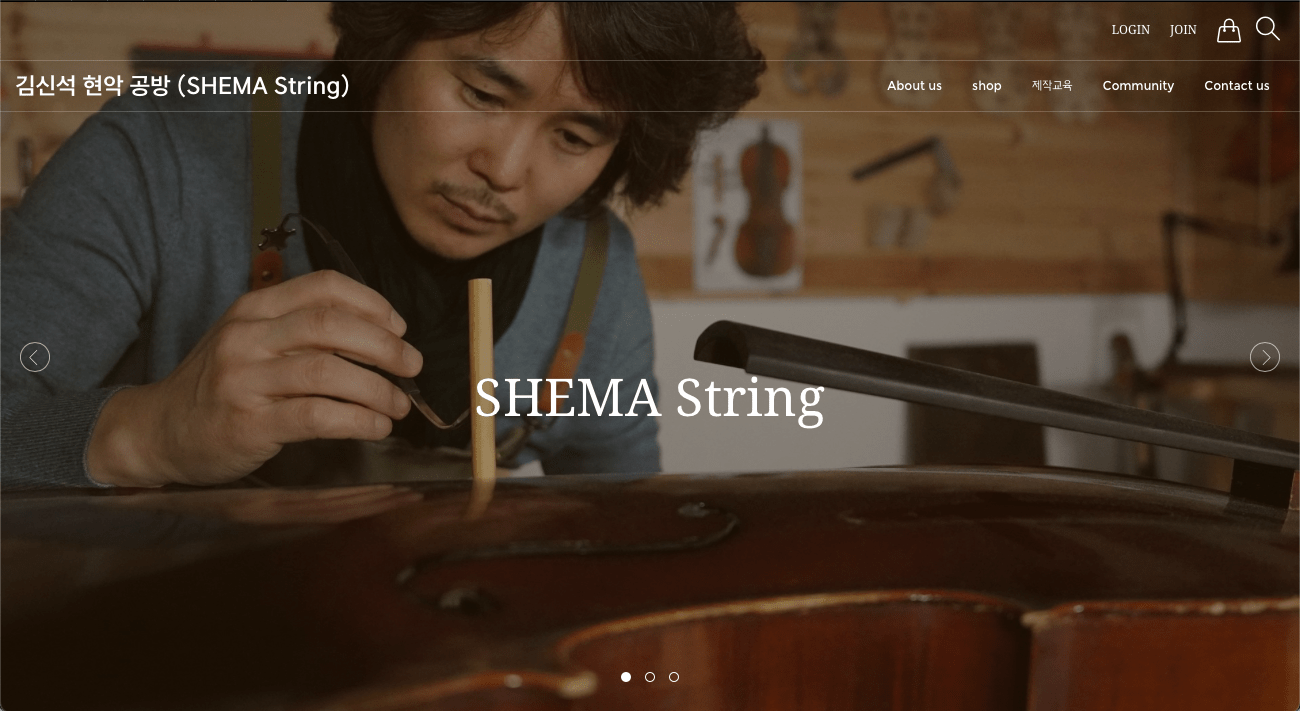Open the 제작교육 menu item
Viewport: 1300px width, 711px height.
click(x=1052, y=86)
